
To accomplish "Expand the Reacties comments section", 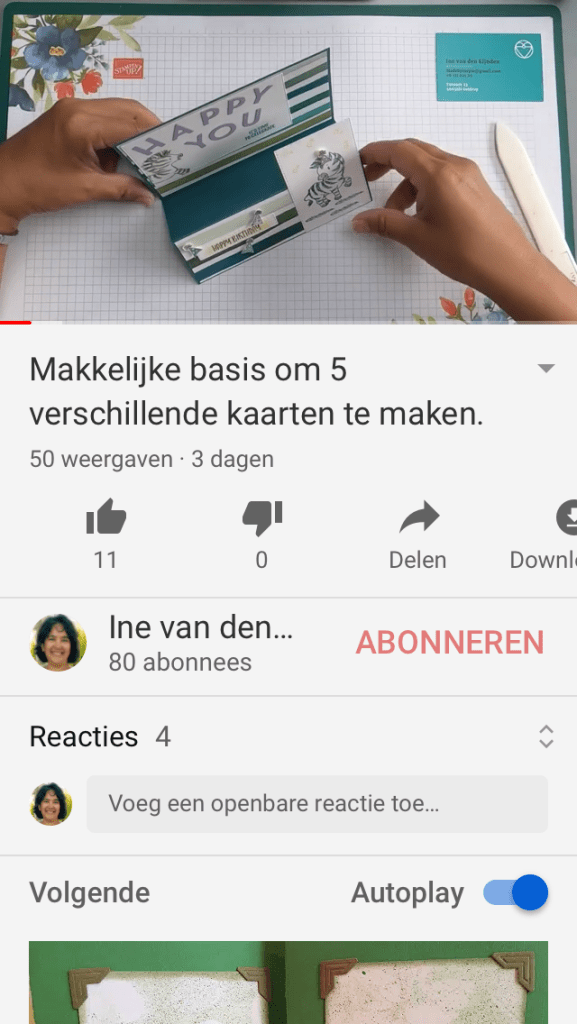I will pos(546,737).
